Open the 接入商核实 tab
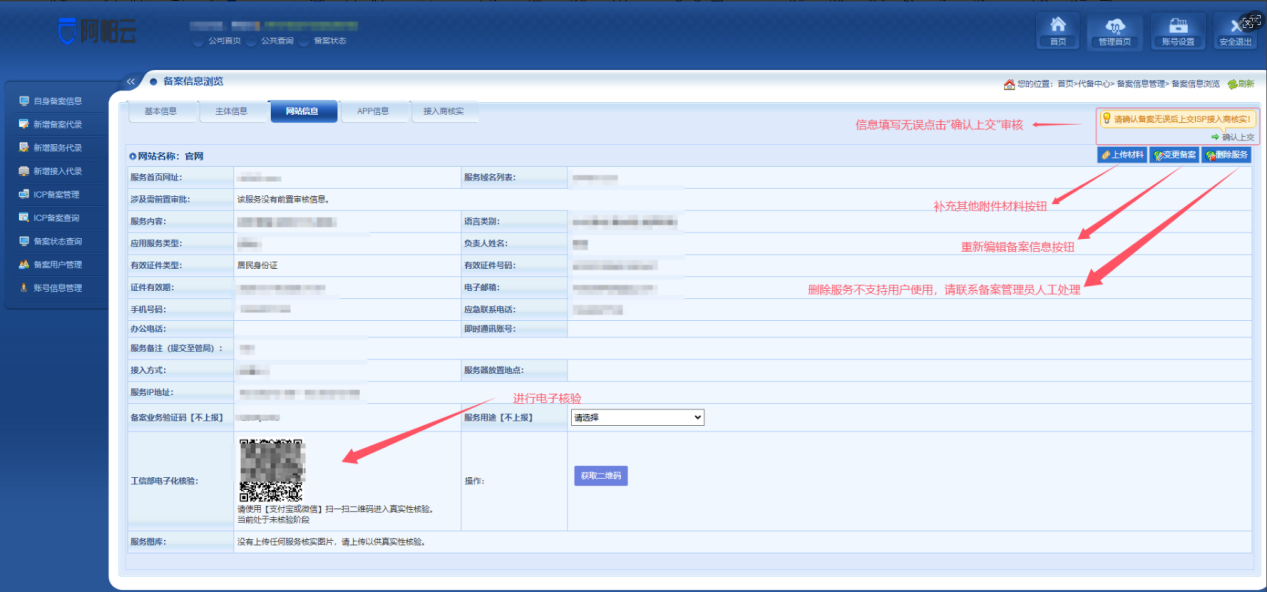 point(444,111)
